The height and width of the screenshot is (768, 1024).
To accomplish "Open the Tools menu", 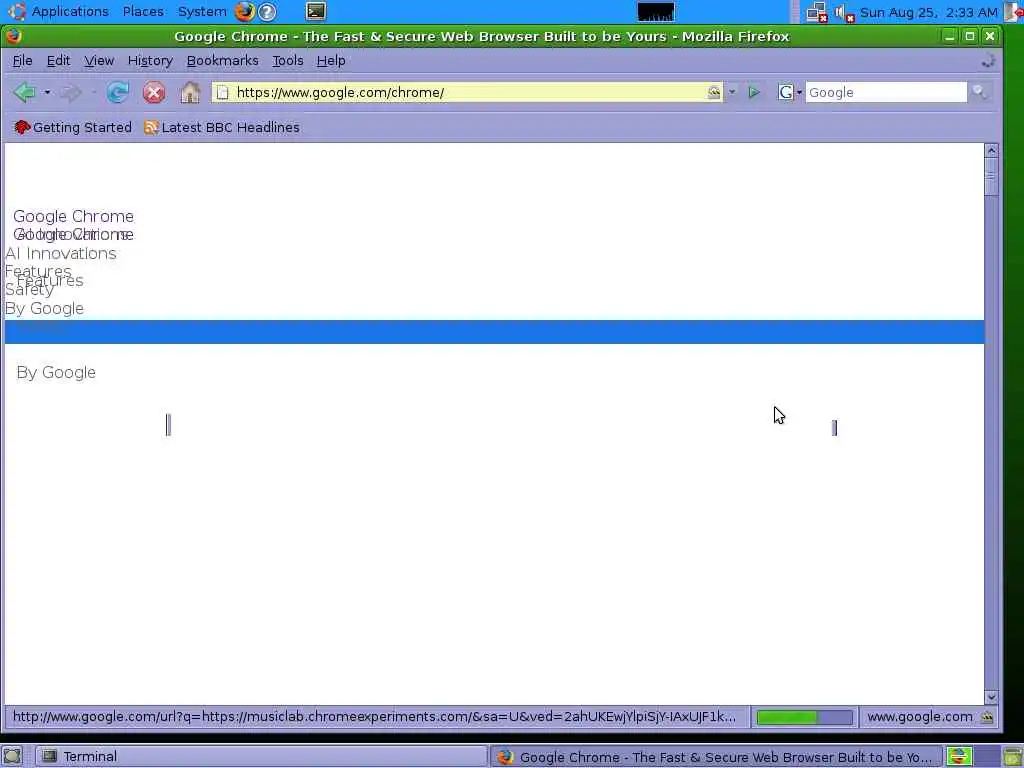I will tap(287, 60).
